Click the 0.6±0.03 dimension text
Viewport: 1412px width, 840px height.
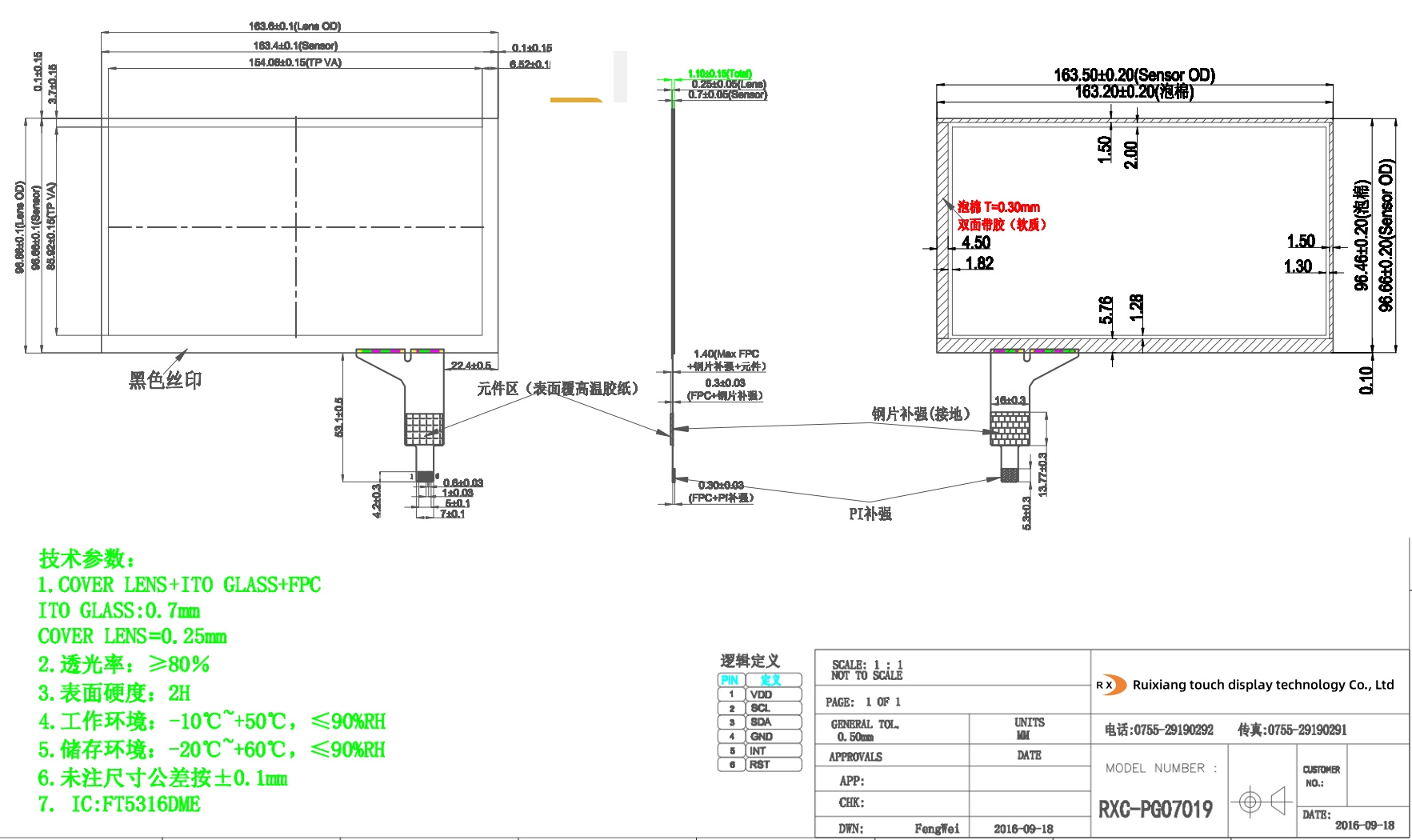463,482
